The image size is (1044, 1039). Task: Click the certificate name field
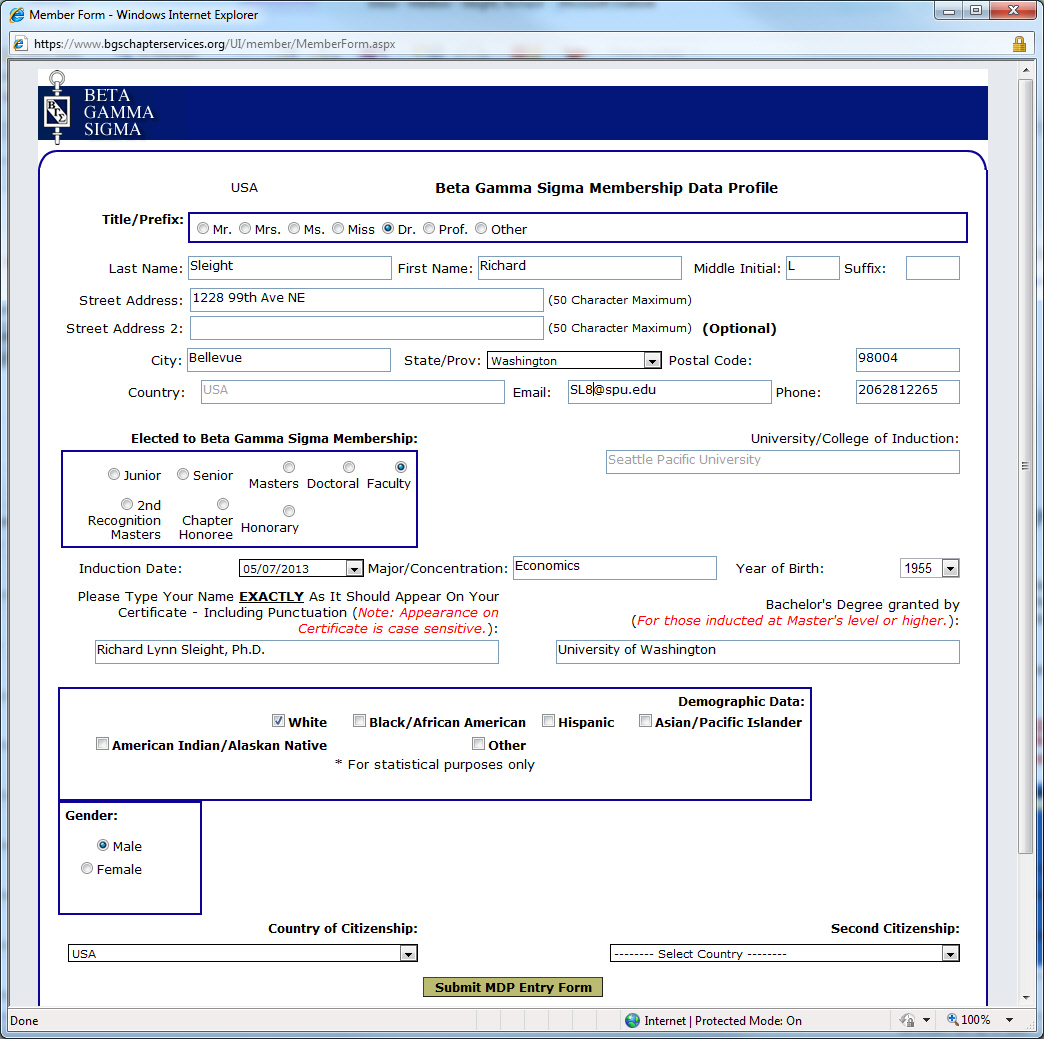click(x=297, y=651)
